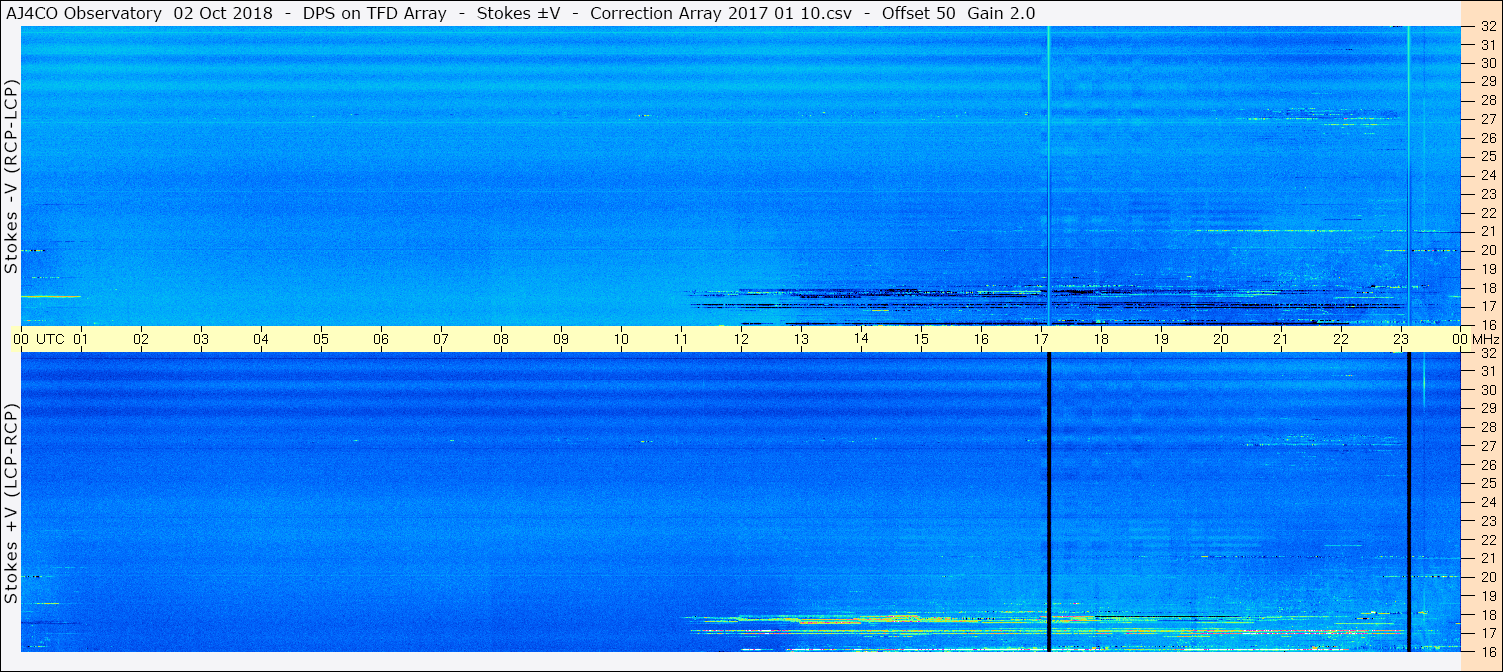The height and width of the screenshot is (672, 1503).
Task: Select hour 15 on the time axis
Action: tap(921, 339)
